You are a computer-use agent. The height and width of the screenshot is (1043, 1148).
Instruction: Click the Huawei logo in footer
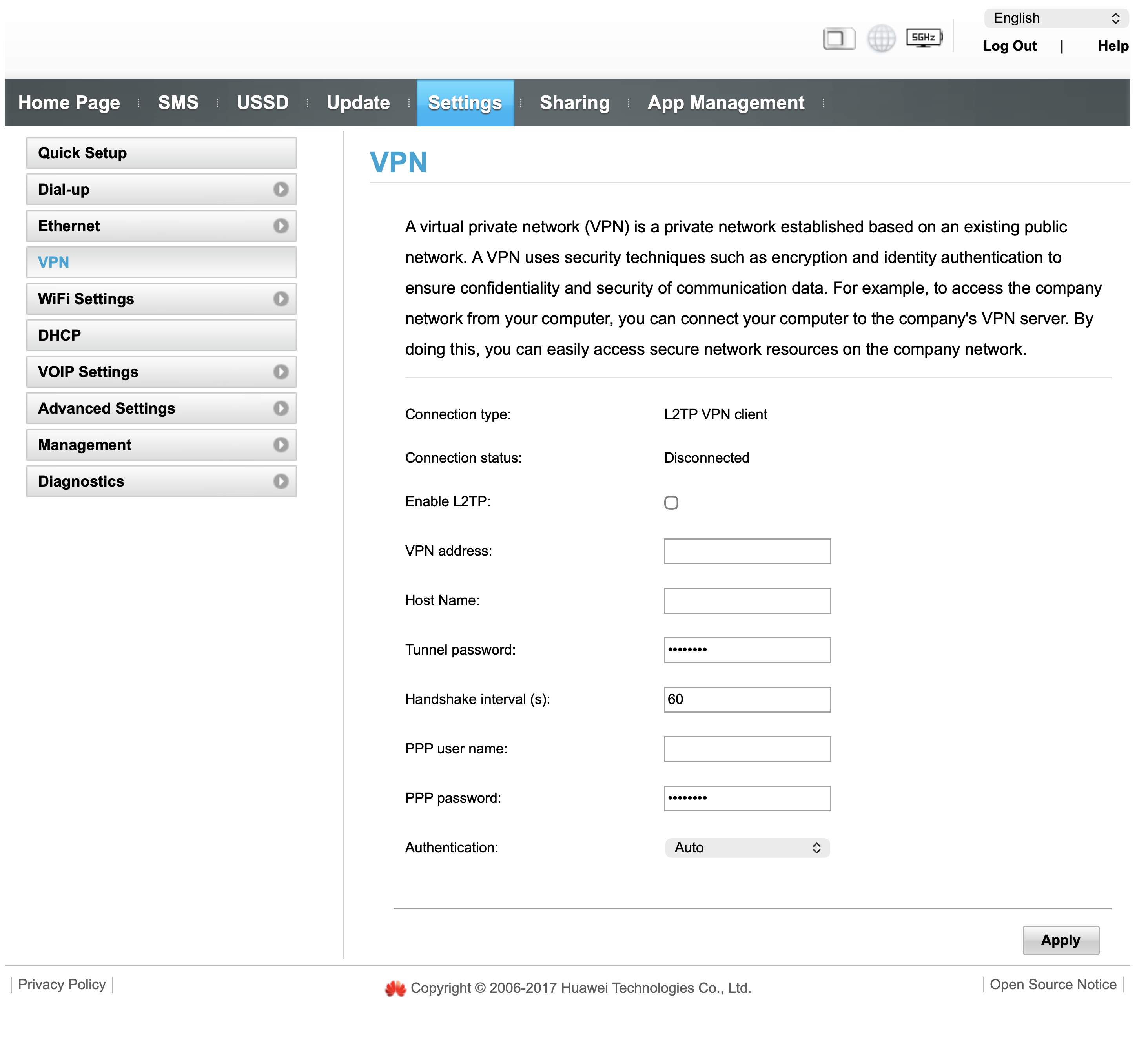[395, 988]
